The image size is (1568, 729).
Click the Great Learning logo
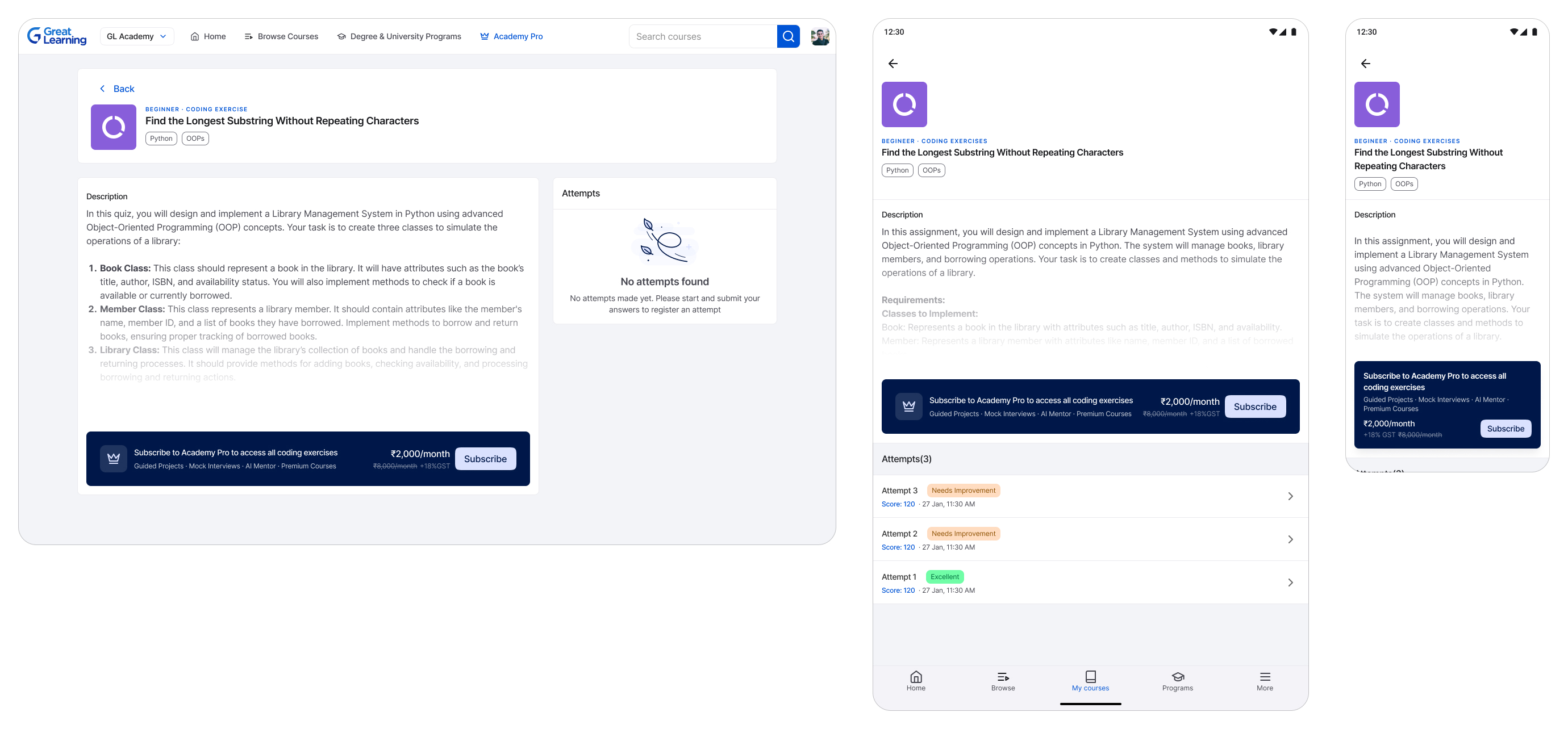[57, 36]
